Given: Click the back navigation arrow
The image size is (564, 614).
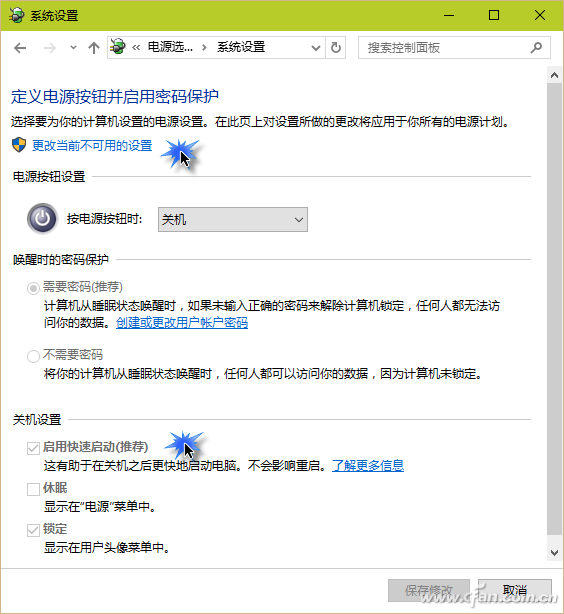Looking at the screenshot, I should (20, 48).
